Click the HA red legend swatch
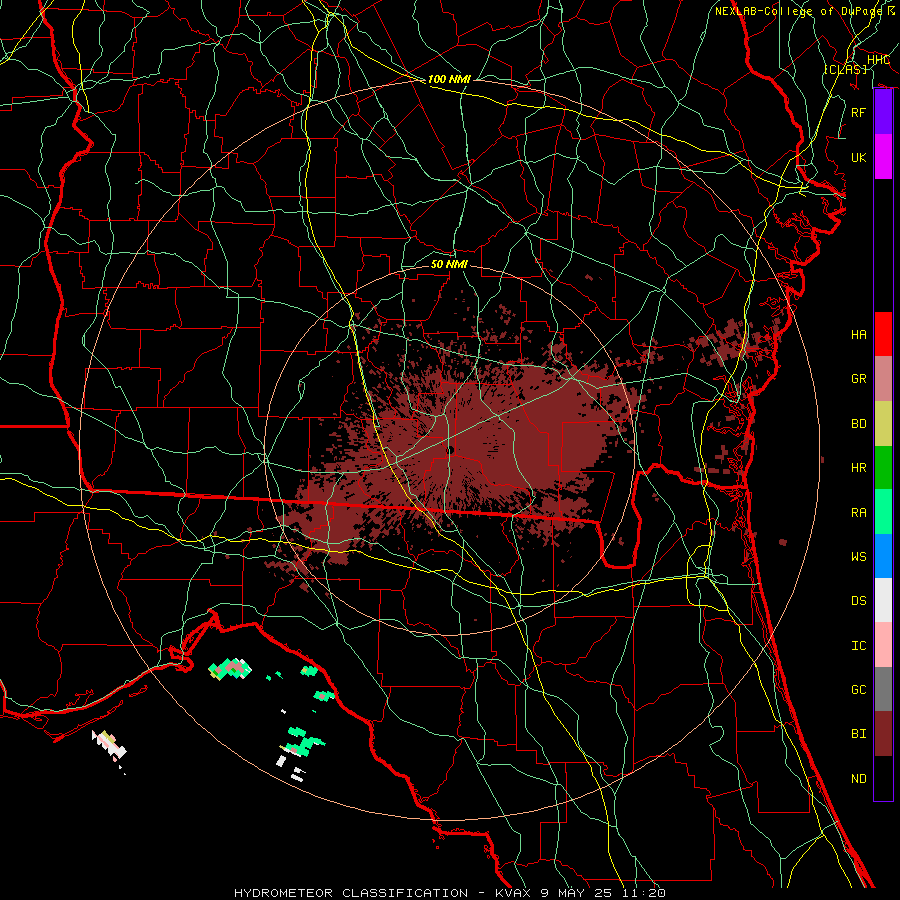The width and height of the screenshot is (900, 900). (x=883, y=334)
